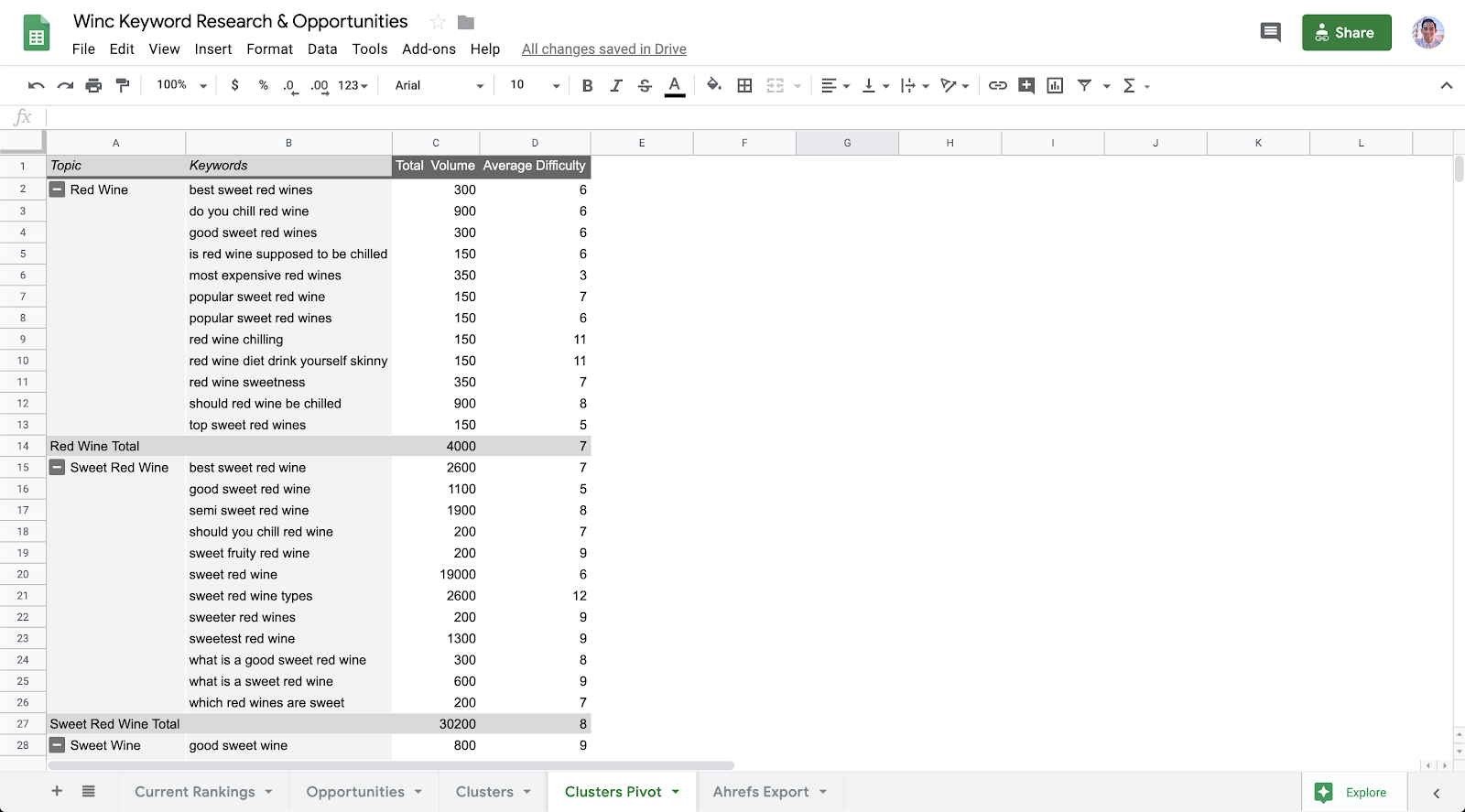This screenshot has height=812, width=1465.
Task: Open the filter views dropdown arrow
Action: click(1106, 86)
